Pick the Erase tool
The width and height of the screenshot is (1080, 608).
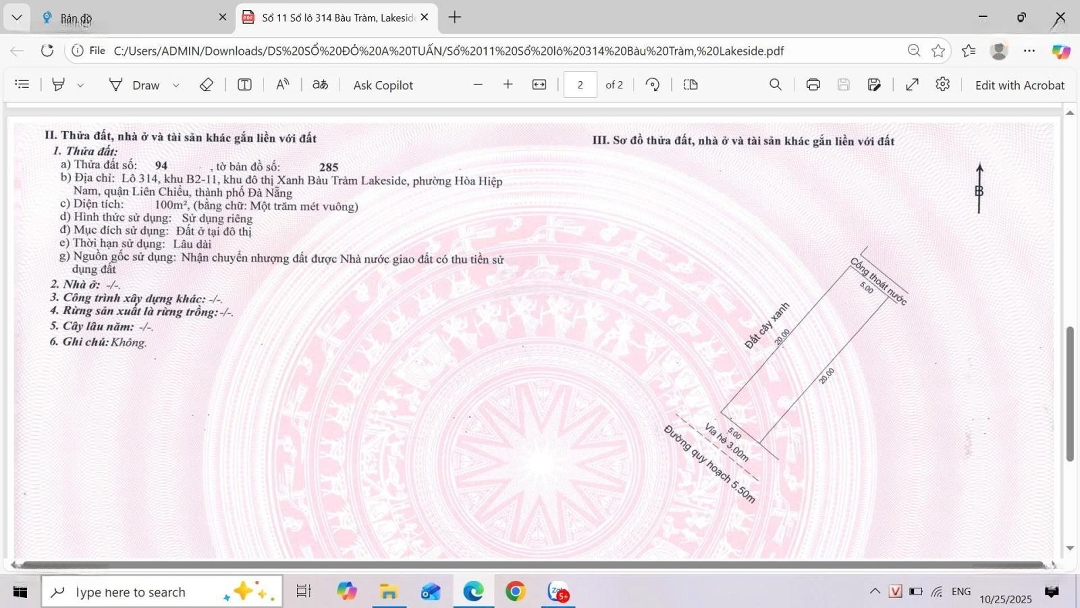tap(206, 85)
